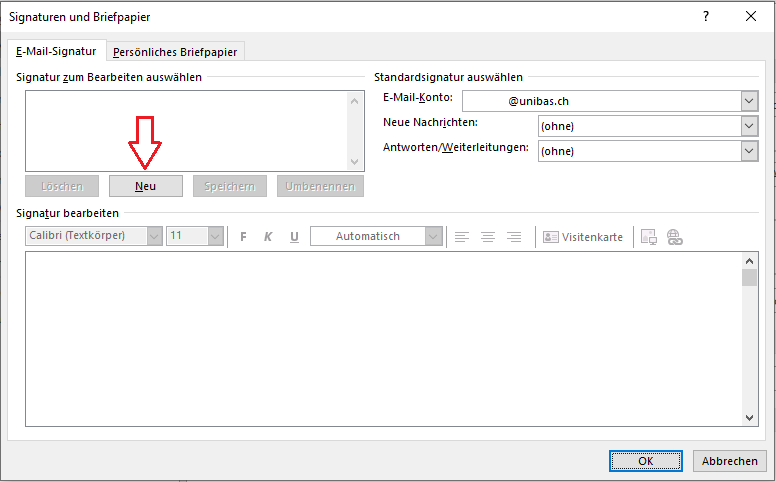Select the E-Mail-Signatur tab
Screen dimensions: 776x482
pyautogui.click(x=56, y=51)
